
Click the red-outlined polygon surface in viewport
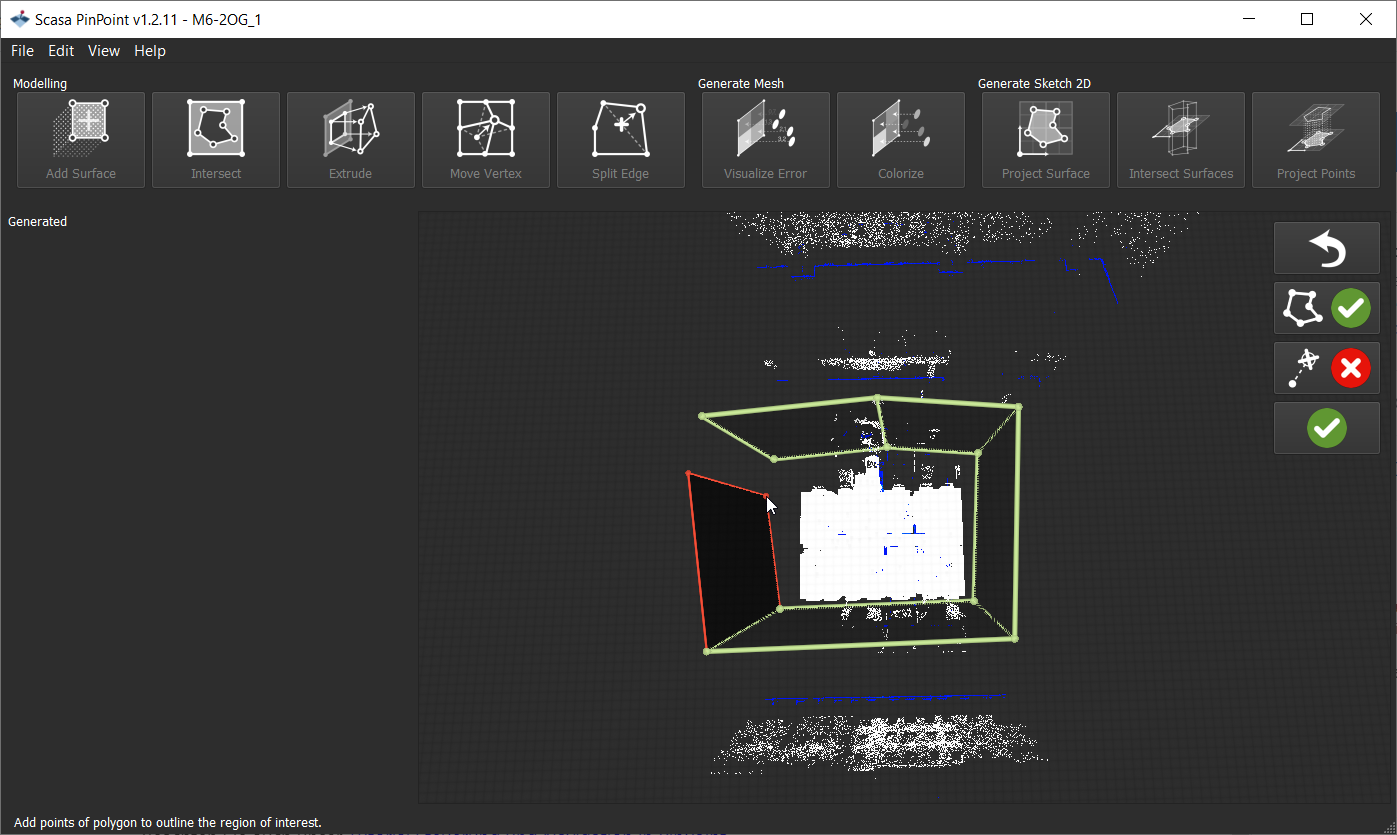click(735, 560)
